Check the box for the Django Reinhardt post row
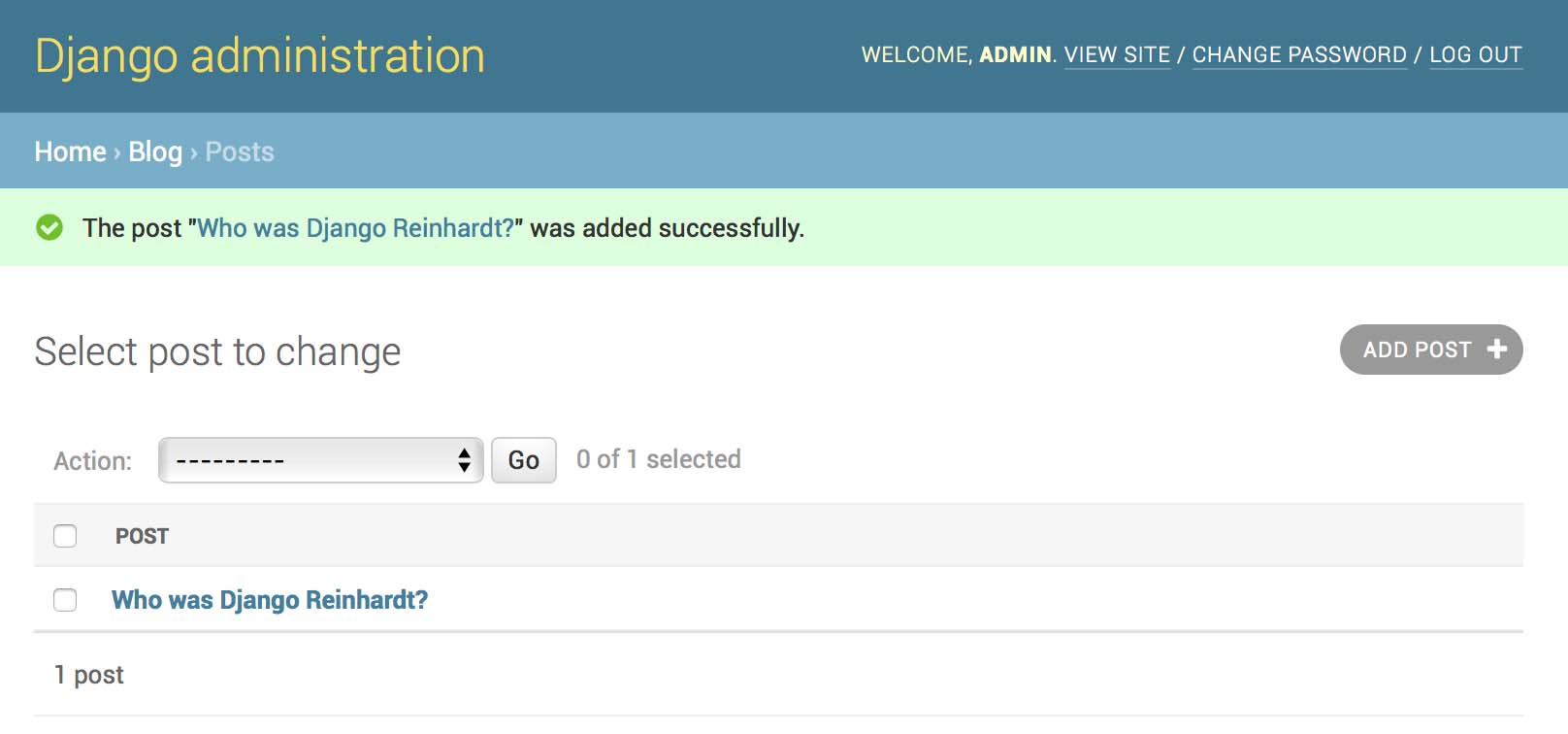Viewport: 1568px width, 734px height. pyautogui.click(x=65, y=600)
